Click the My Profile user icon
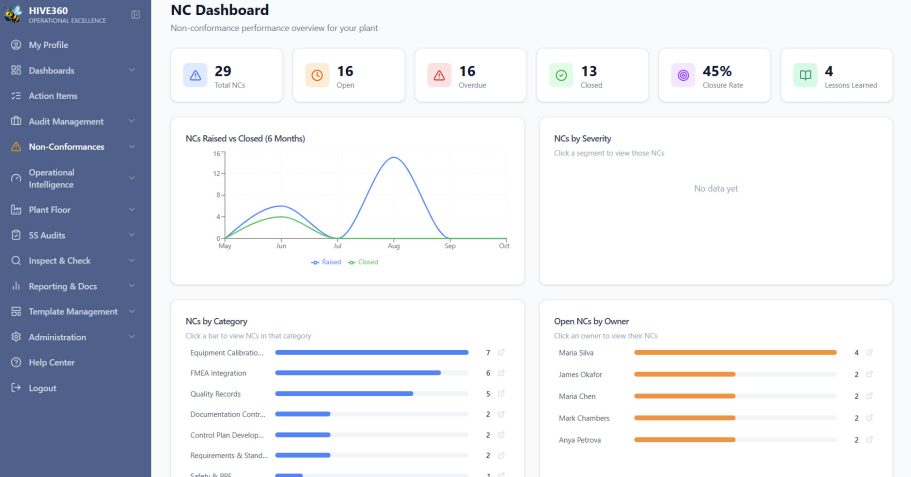Screen dimensions: 911x477 (16, 45)
